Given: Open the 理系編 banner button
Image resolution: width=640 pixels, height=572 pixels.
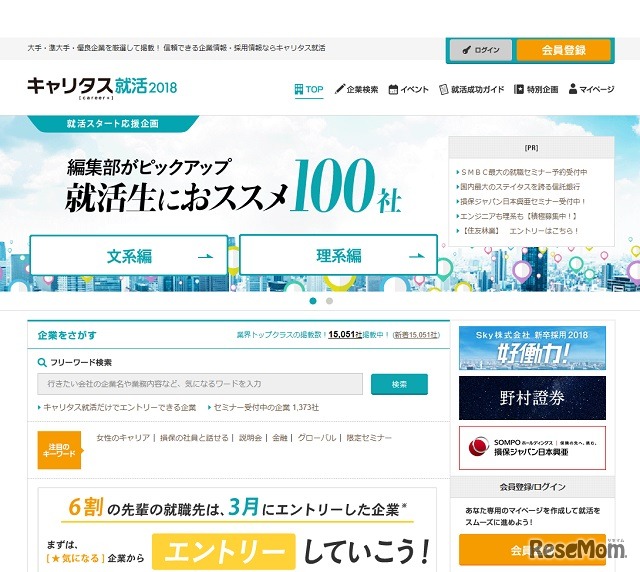Looking at the screenshot, I should 338,256.
